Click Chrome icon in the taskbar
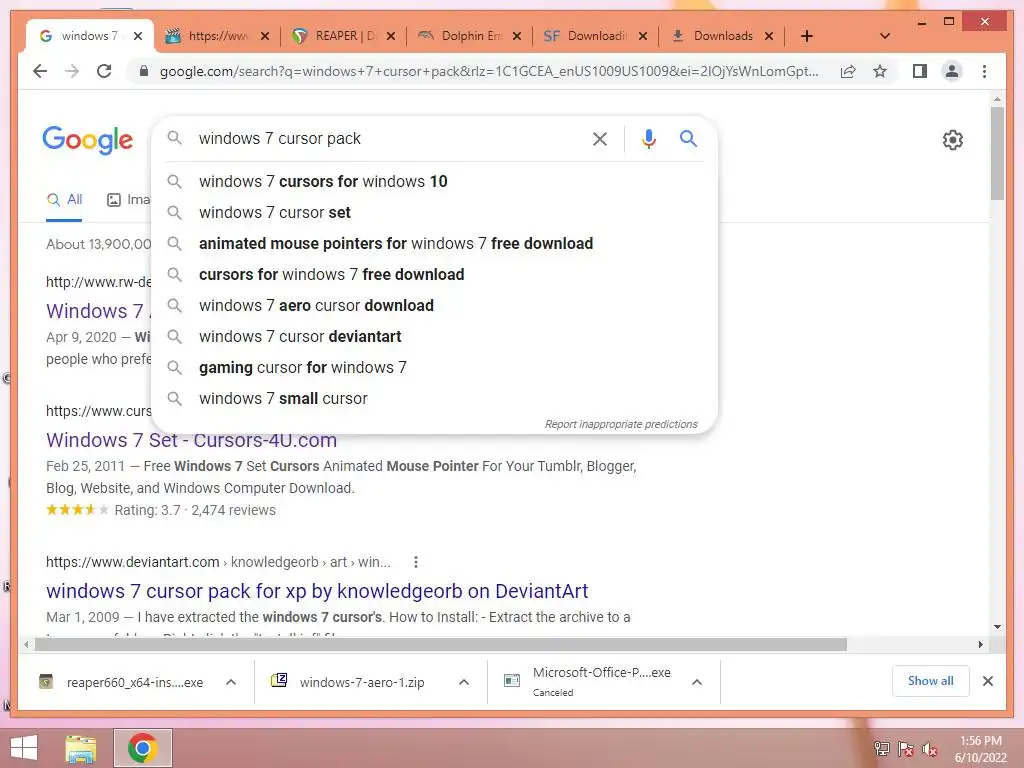Viewport: 1024px width, 768px height. [x=142, y=748]
